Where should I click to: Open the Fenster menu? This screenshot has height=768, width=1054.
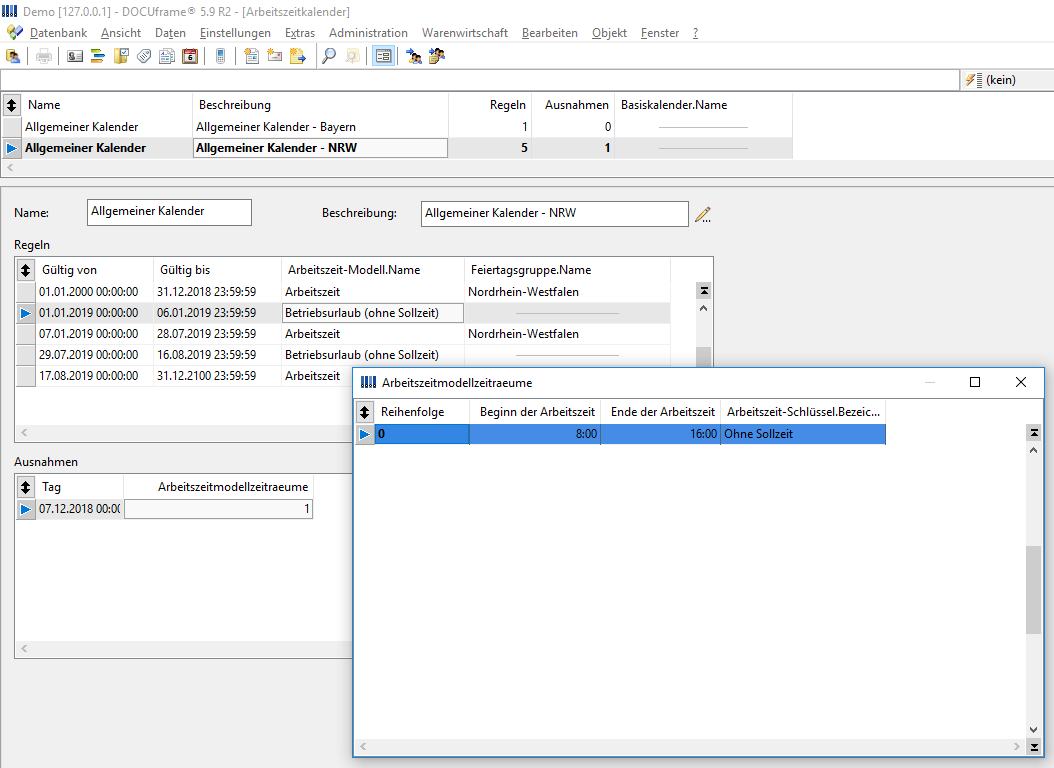tap(659, 33)
